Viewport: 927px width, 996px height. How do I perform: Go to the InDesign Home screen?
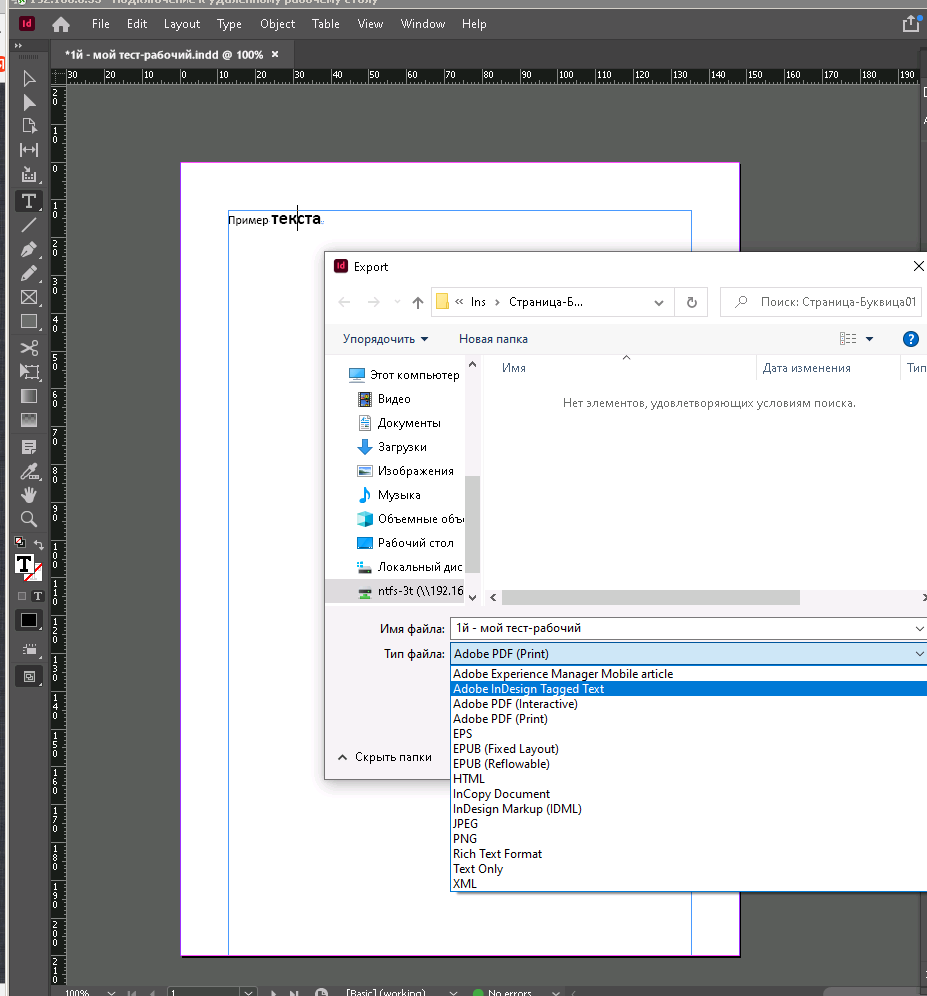(x=61, y=24)
